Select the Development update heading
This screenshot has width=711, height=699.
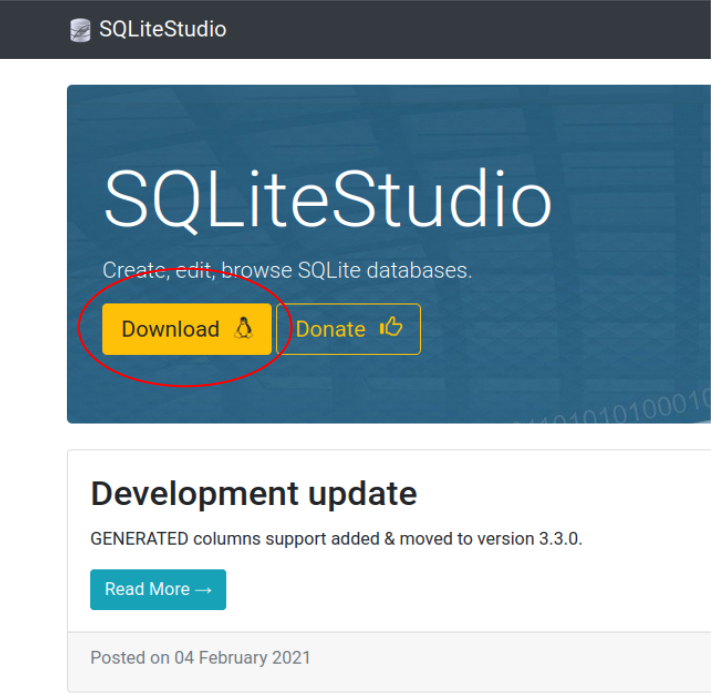[253, 493]
